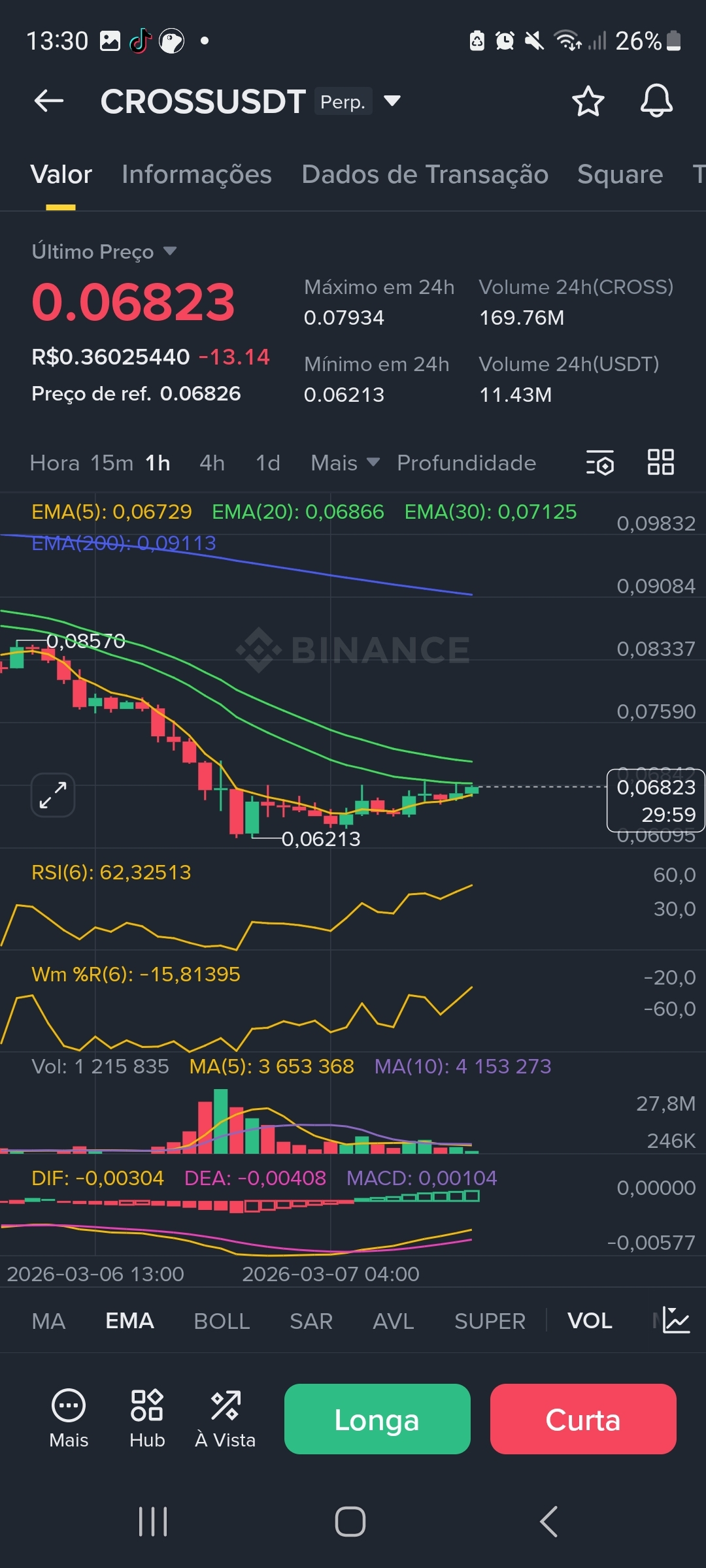Screen dimensions: 706x1568
Task: Switch to Informações tab
Action: click(197, 174)
